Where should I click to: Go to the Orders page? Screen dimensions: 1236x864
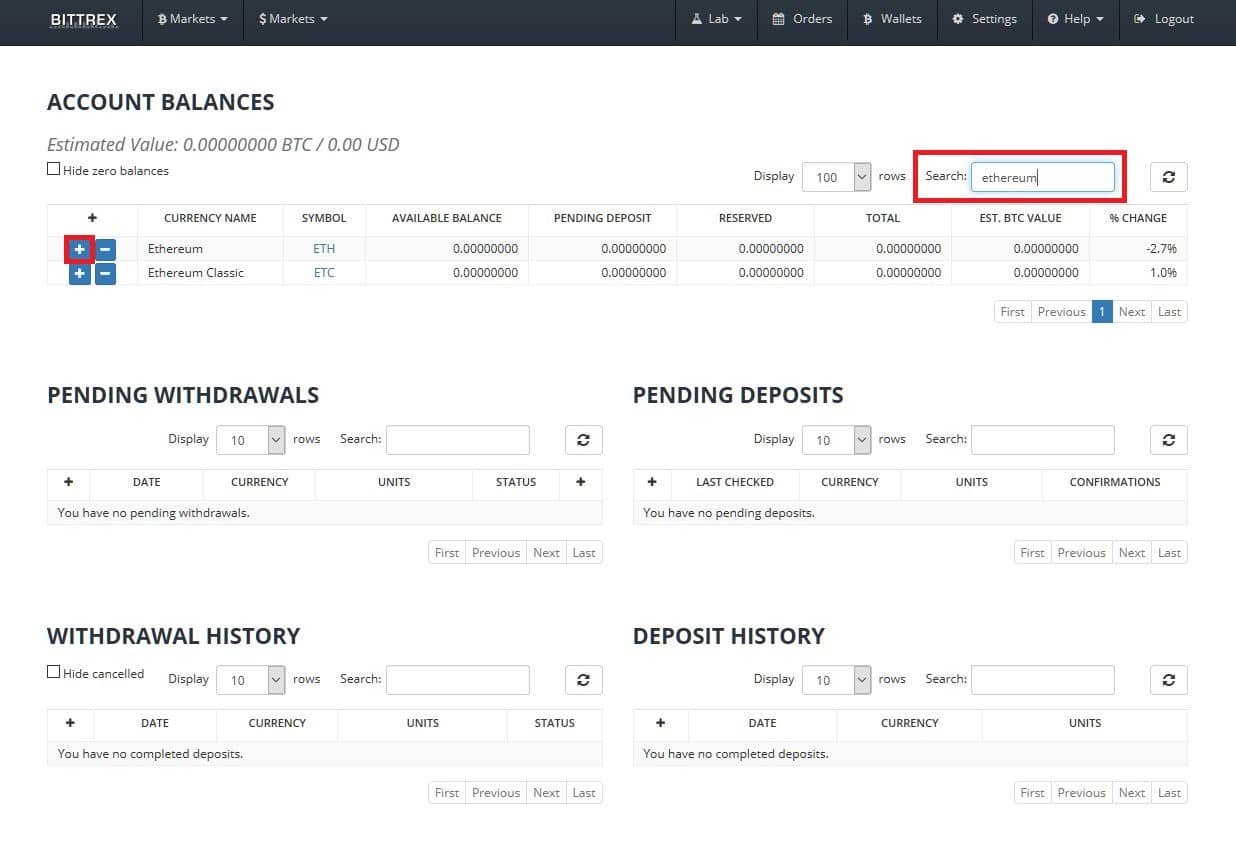[802, 18]
